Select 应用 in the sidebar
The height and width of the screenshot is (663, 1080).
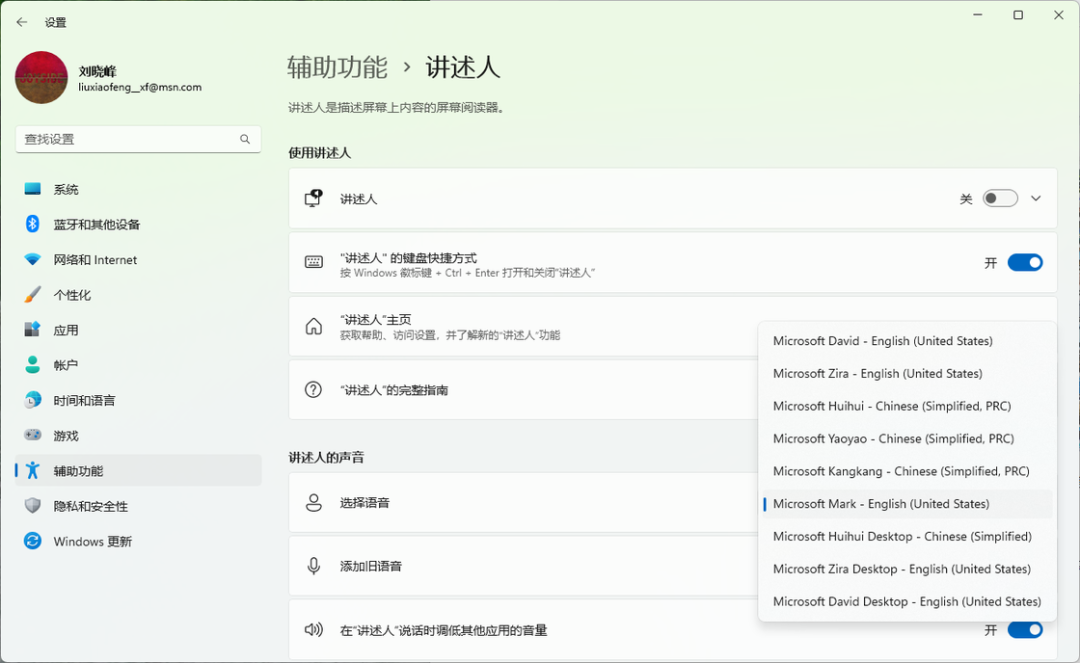[x=138, y=330]
